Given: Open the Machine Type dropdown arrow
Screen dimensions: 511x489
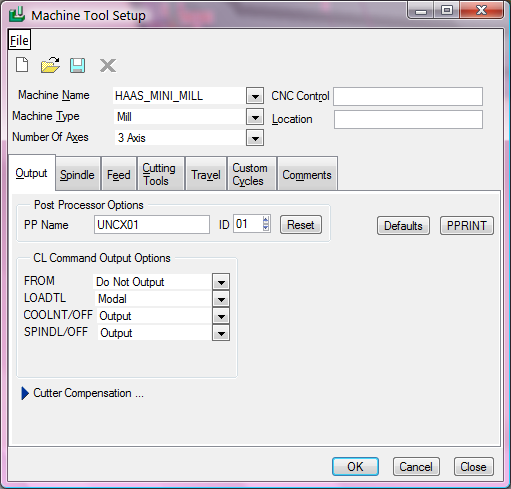Looking at the screenshot, I should coord(255,117).
